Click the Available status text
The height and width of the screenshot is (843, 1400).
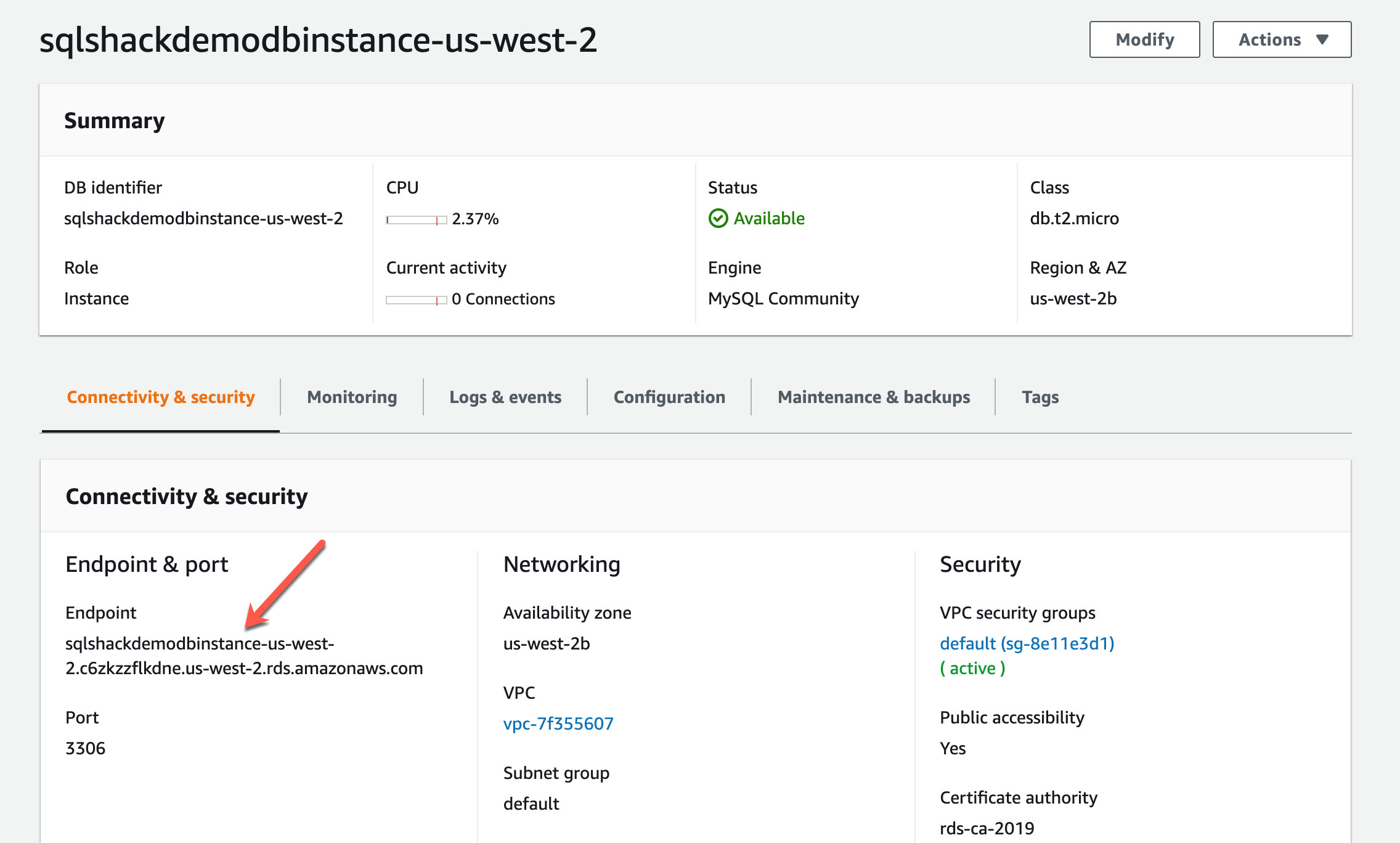coord(769,218)
